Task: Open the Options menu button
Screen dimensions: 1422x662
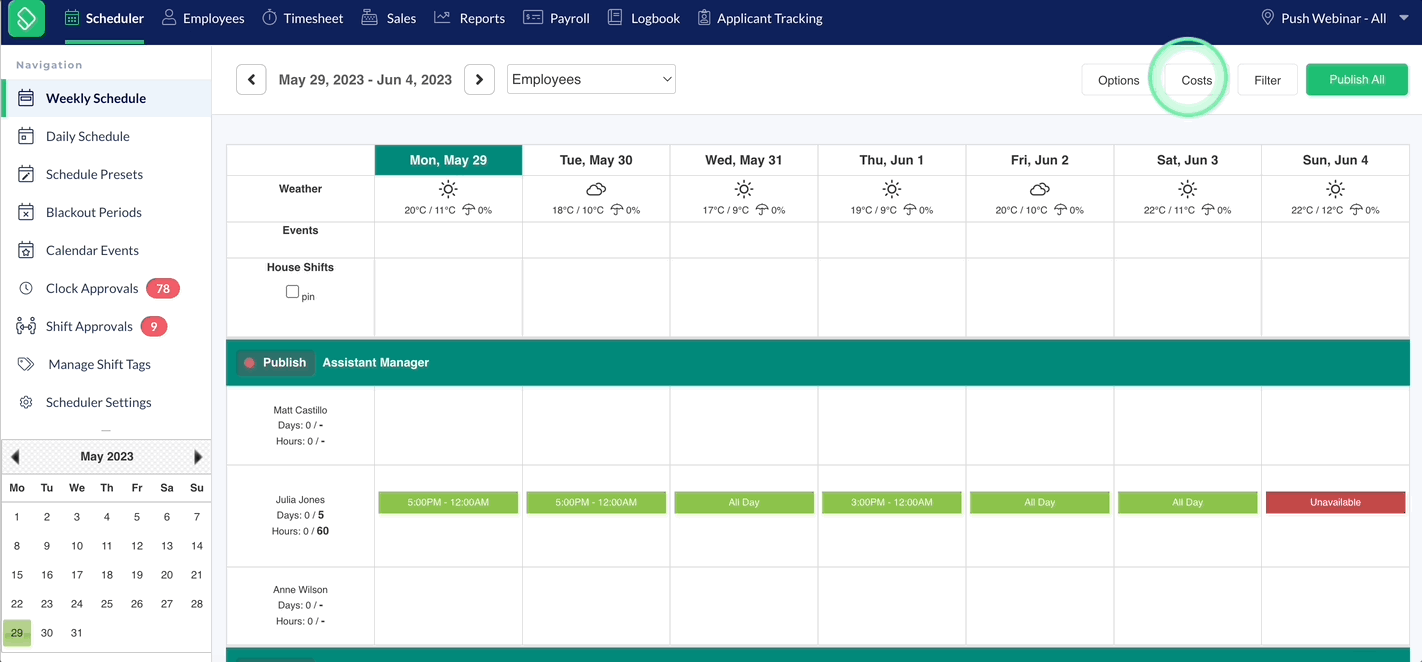Action: pyautogui.click(x=1118, y=80)
